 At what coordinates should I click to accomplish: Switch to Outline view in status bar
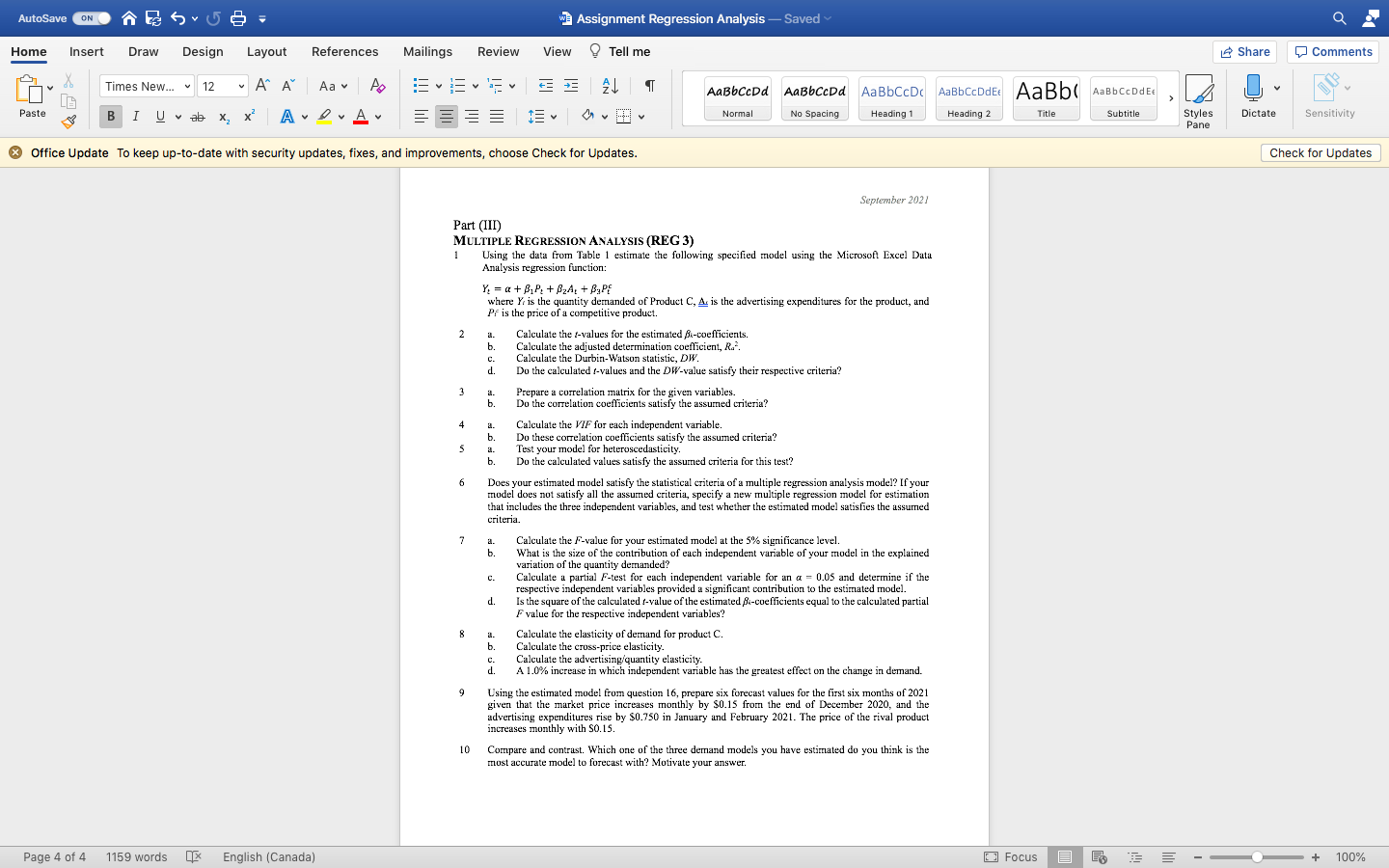(1134, 856)
